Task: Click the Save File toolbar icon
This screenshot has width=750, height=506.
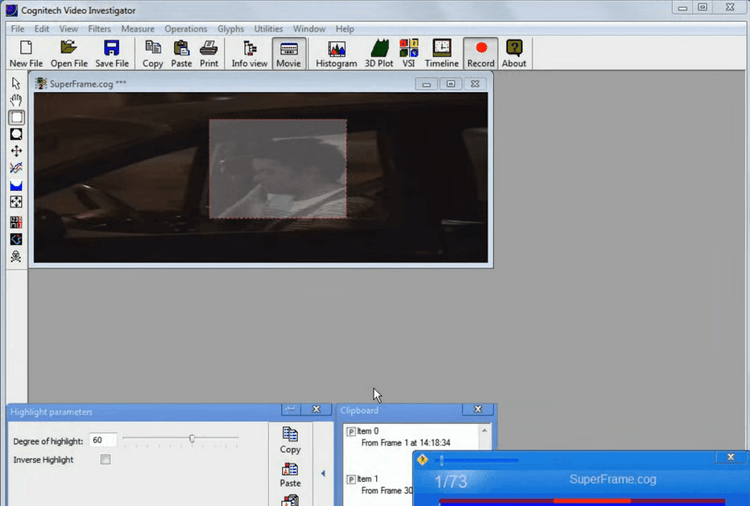Action: (111, 53)
